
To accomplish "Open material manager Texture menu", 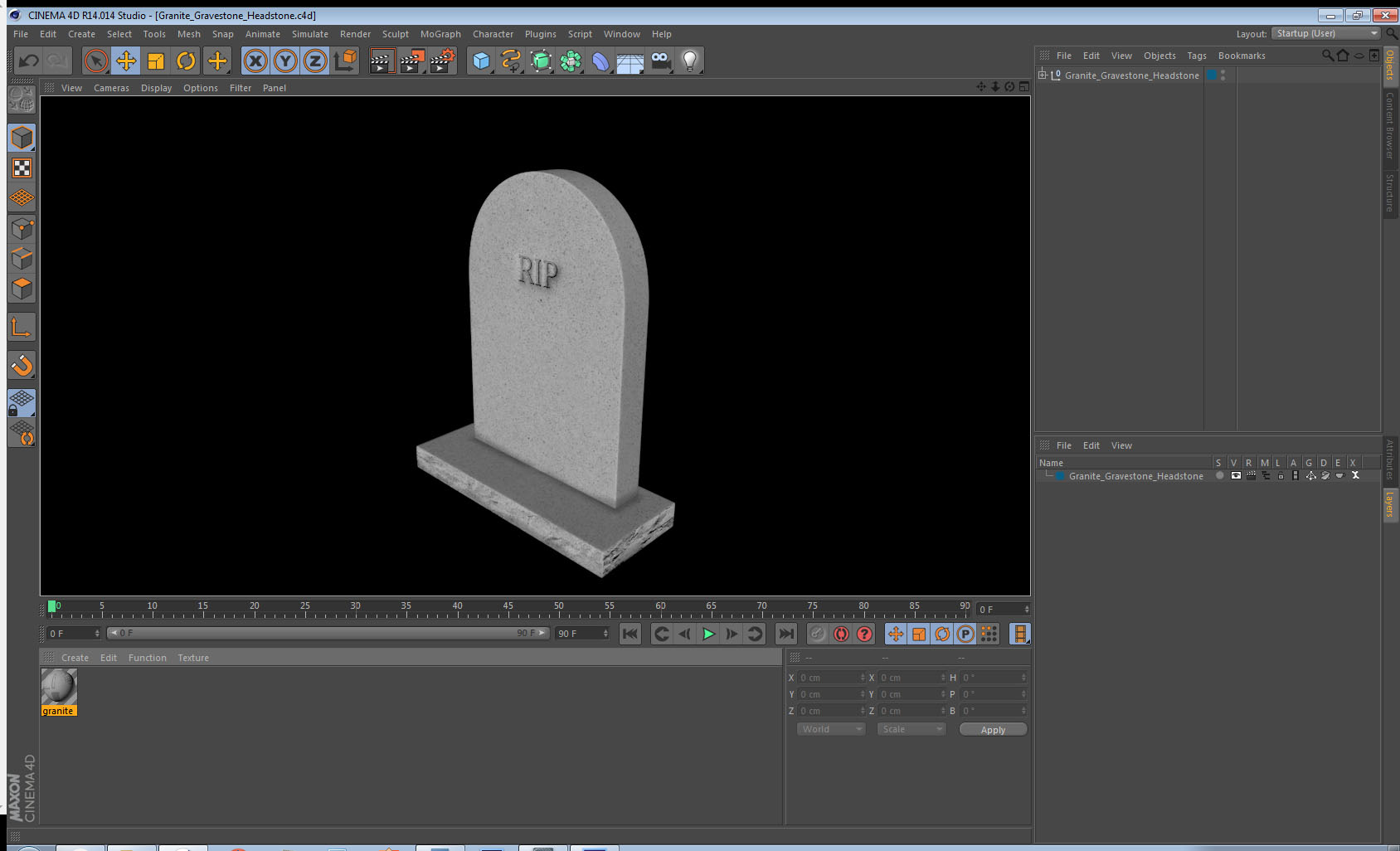I will 193,658.
